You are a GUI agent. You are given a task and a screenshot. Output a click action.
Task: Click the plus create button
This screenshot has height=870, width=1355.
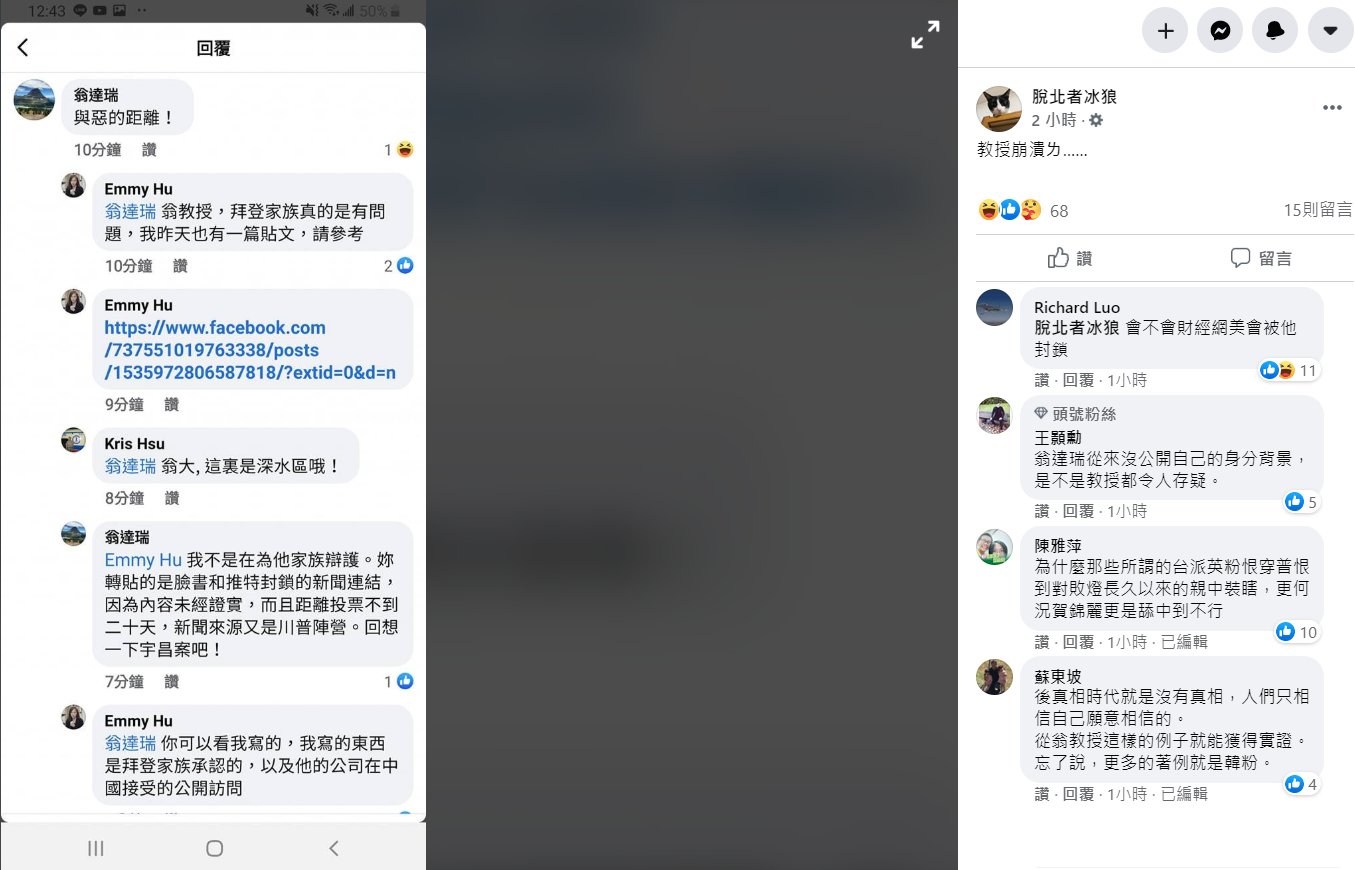click(1165, 31)
